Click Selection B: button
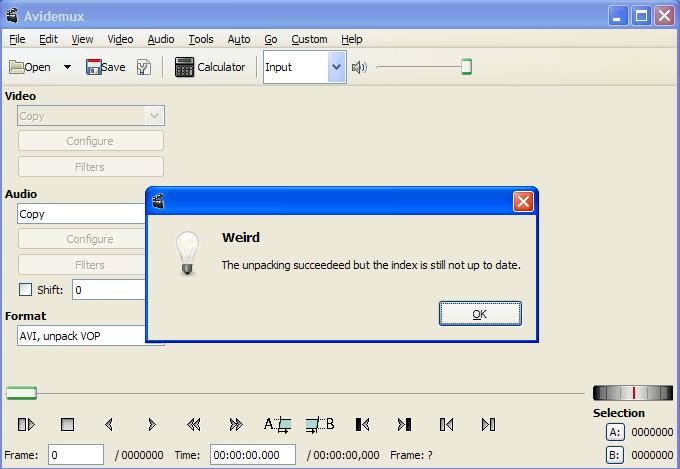Screen dimensions: 680x469 coord(615,455)
